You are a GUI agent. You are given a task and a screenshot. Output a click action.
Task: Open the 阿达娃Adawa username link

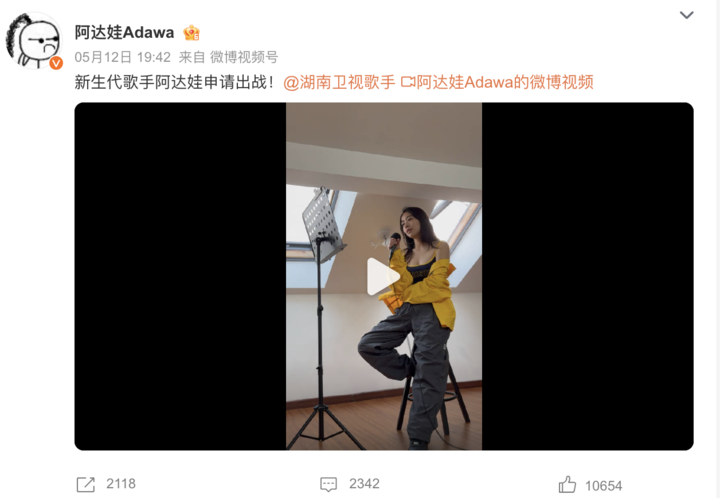124,33
